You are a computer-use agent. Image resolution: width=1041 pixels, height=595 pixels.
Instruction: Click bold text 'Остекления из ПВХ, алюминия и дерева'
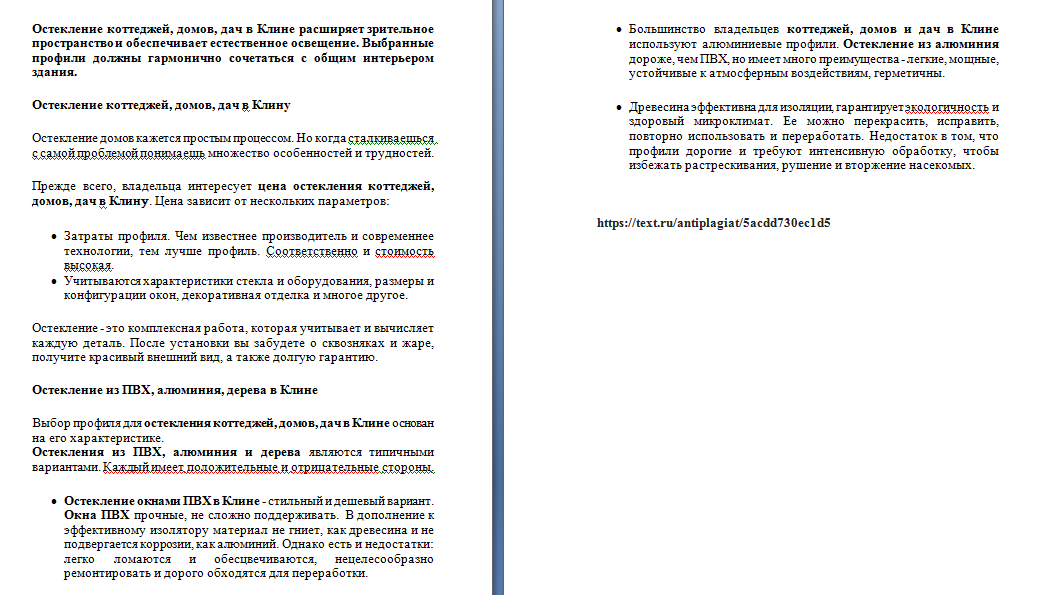[x=166, y=452]
